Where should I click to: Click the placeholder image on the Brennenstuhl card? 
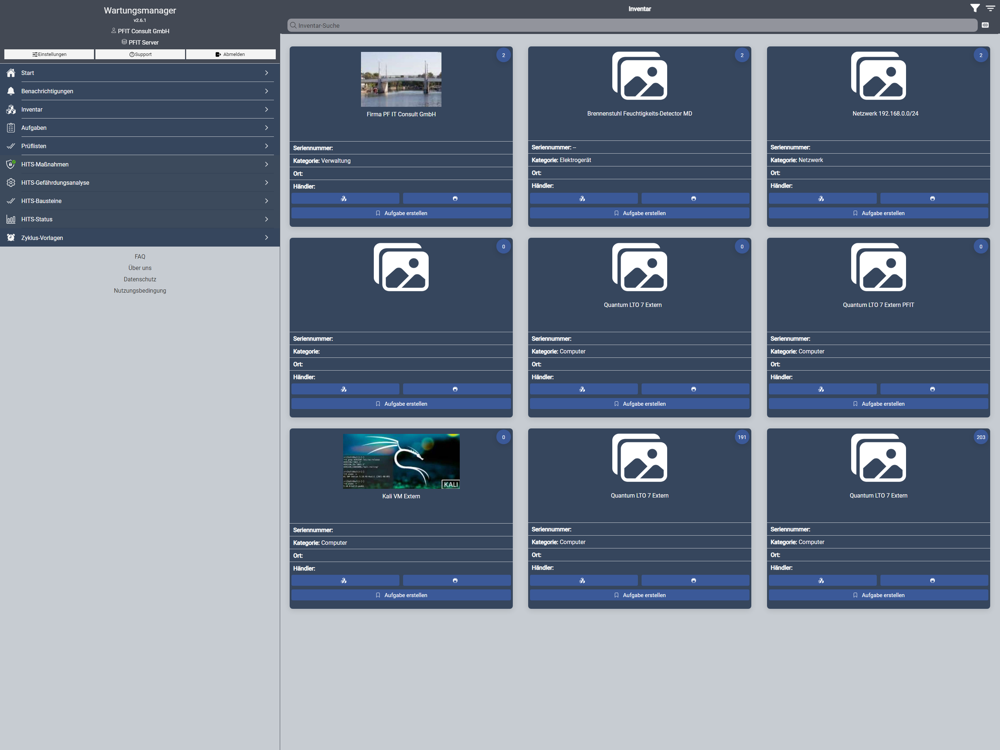[640, 76]
